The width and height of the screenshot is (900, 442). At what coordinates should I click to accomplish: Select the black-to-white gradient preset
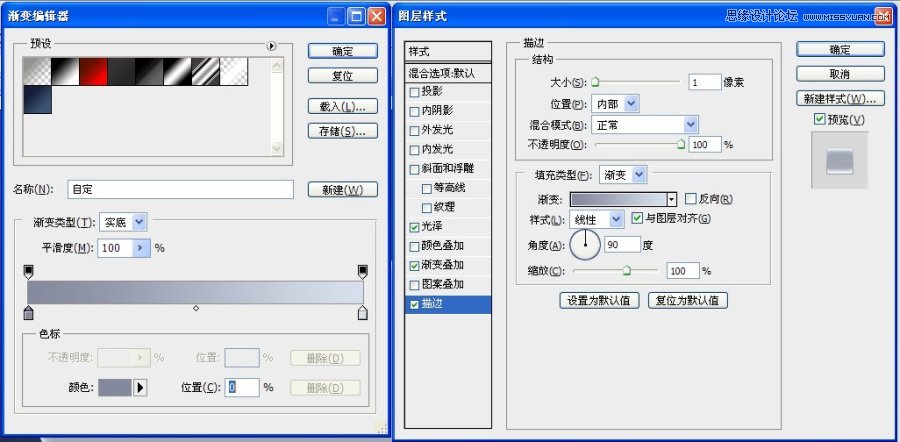pyautogui.click(x=65, y=72)
